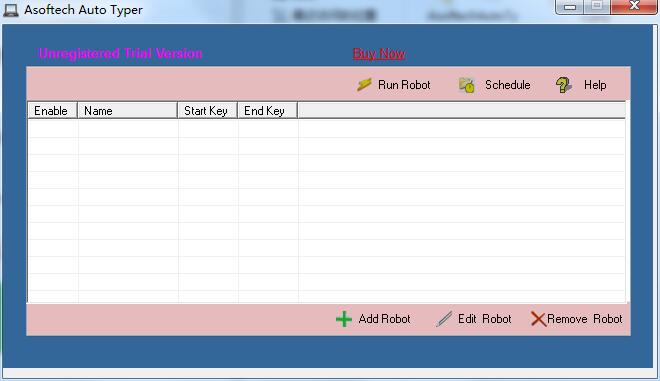Sort by the Name column header
Image resolution: width=660 pixels, height=381 pixels.
128,110
